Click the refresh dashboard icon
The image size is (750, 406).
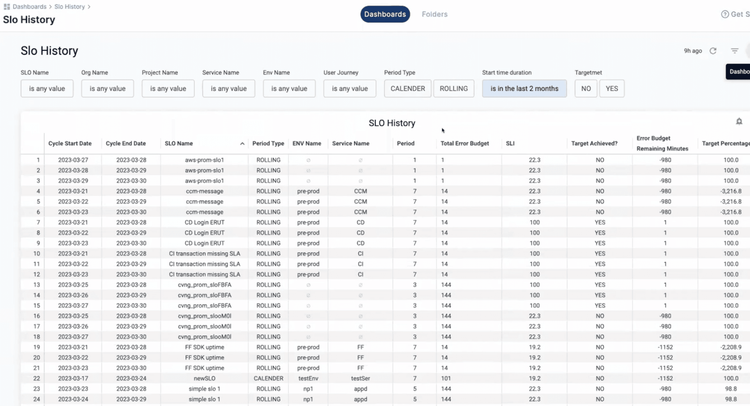(713, 51)
